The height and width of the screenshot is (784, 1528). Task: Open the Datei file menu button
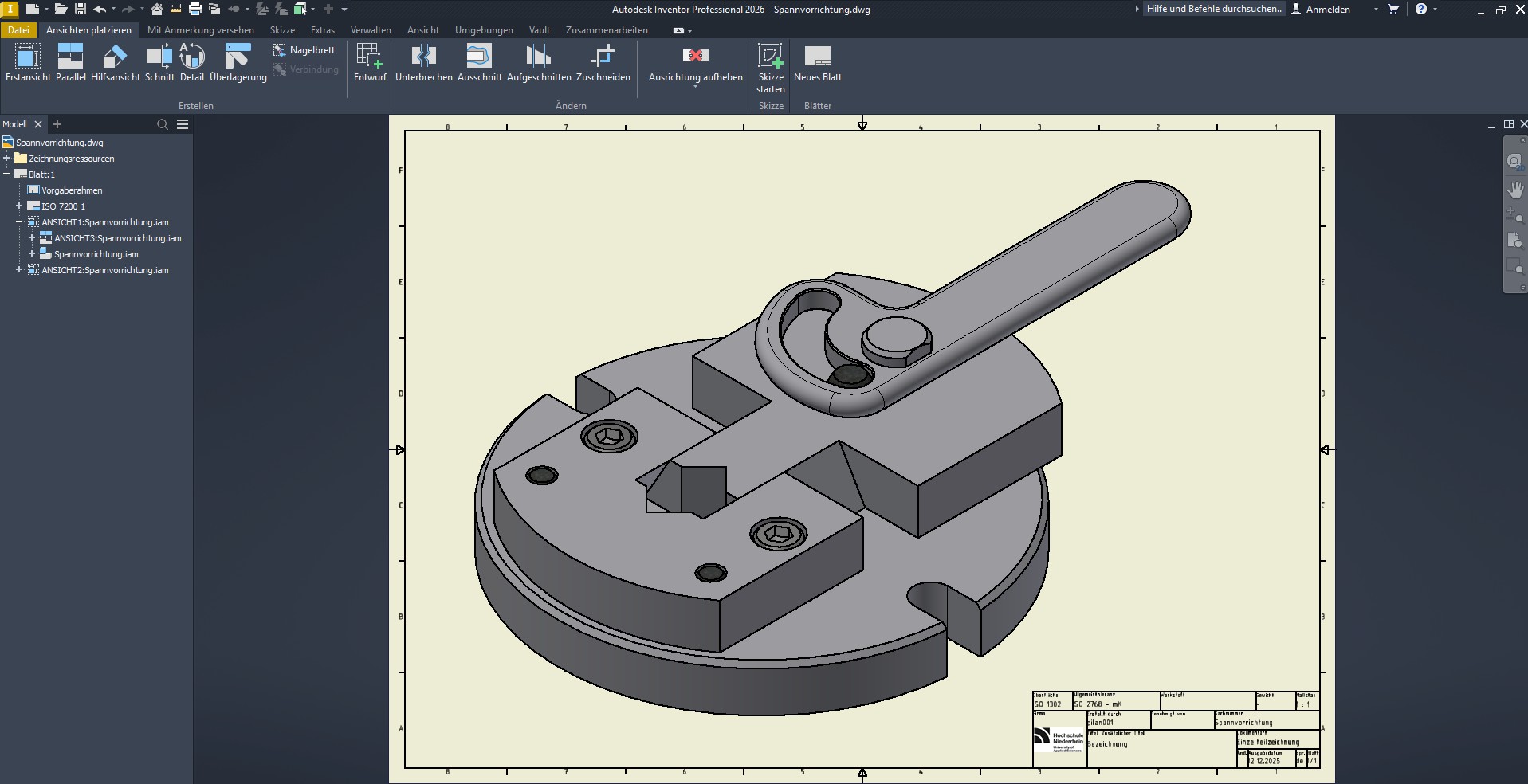18,30
